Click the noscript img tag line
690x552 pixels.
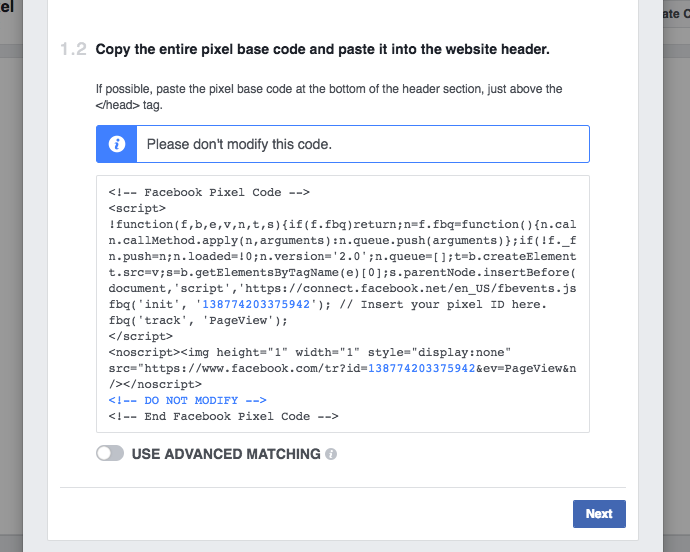coord(310,353)
